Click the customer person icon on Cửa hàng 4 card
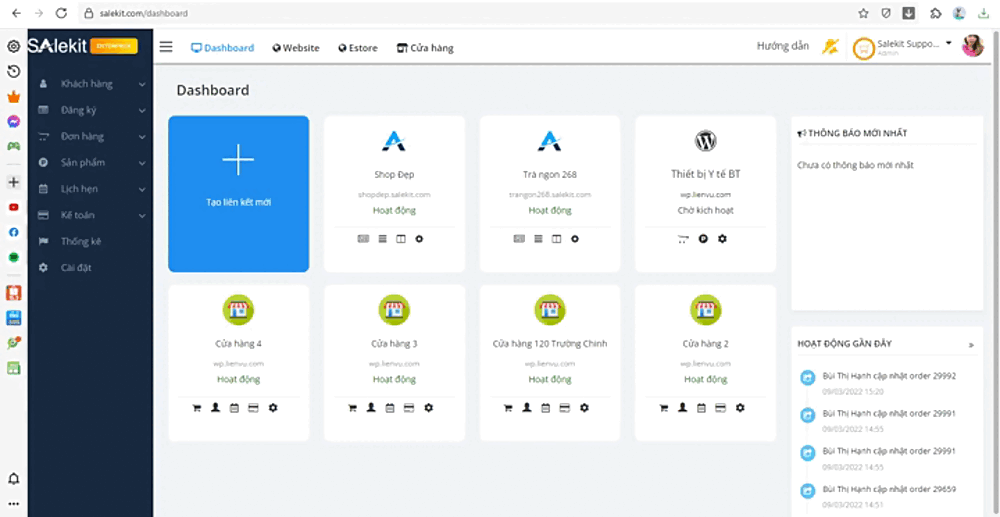This screenshot has width=1000, height=517. (x=216, y=407)
